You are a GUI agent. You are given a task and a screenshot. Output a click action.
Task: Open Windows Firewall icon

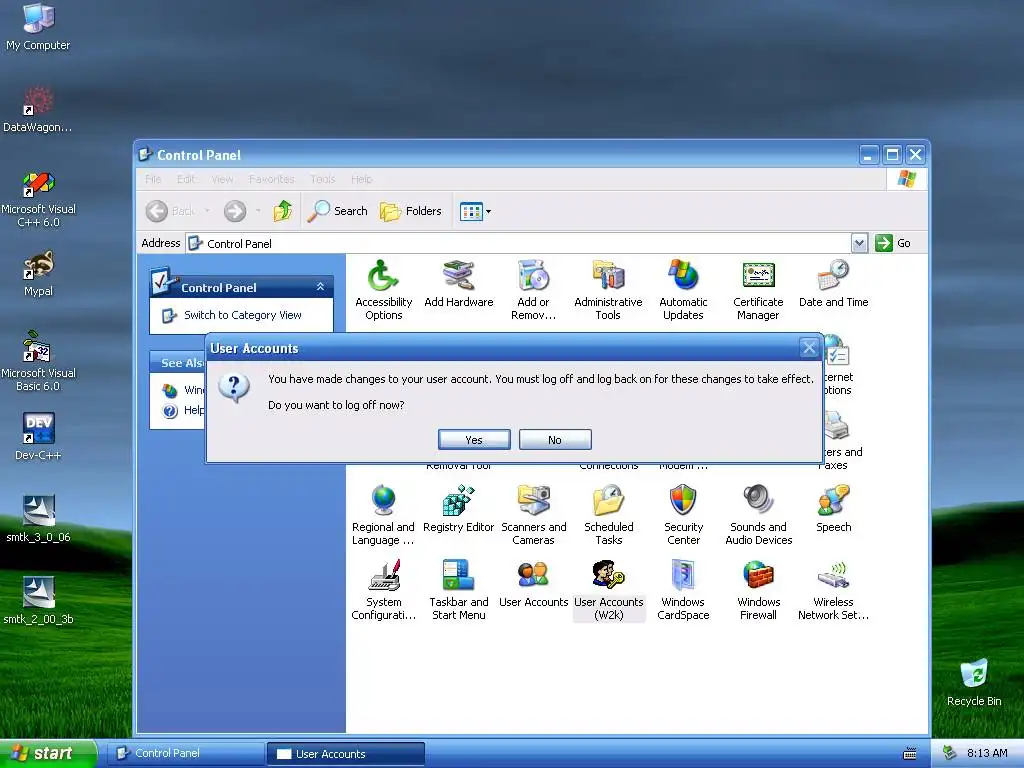[x=758, y=590]
